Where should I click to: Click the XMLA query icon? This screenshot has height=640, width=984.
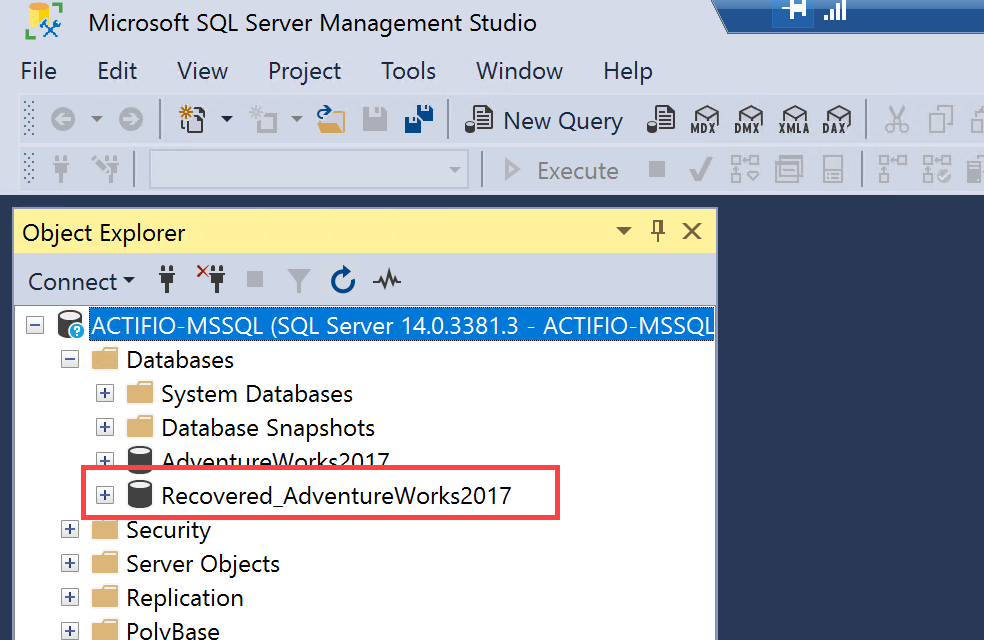tap(794, 119)
